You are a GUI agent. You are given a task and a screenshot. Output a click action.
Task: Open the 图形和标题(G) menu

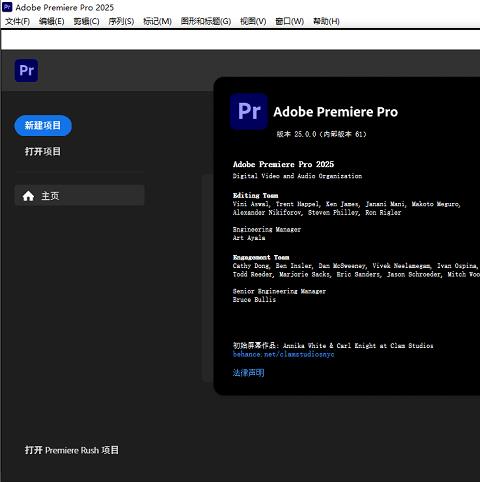(206, 21)
